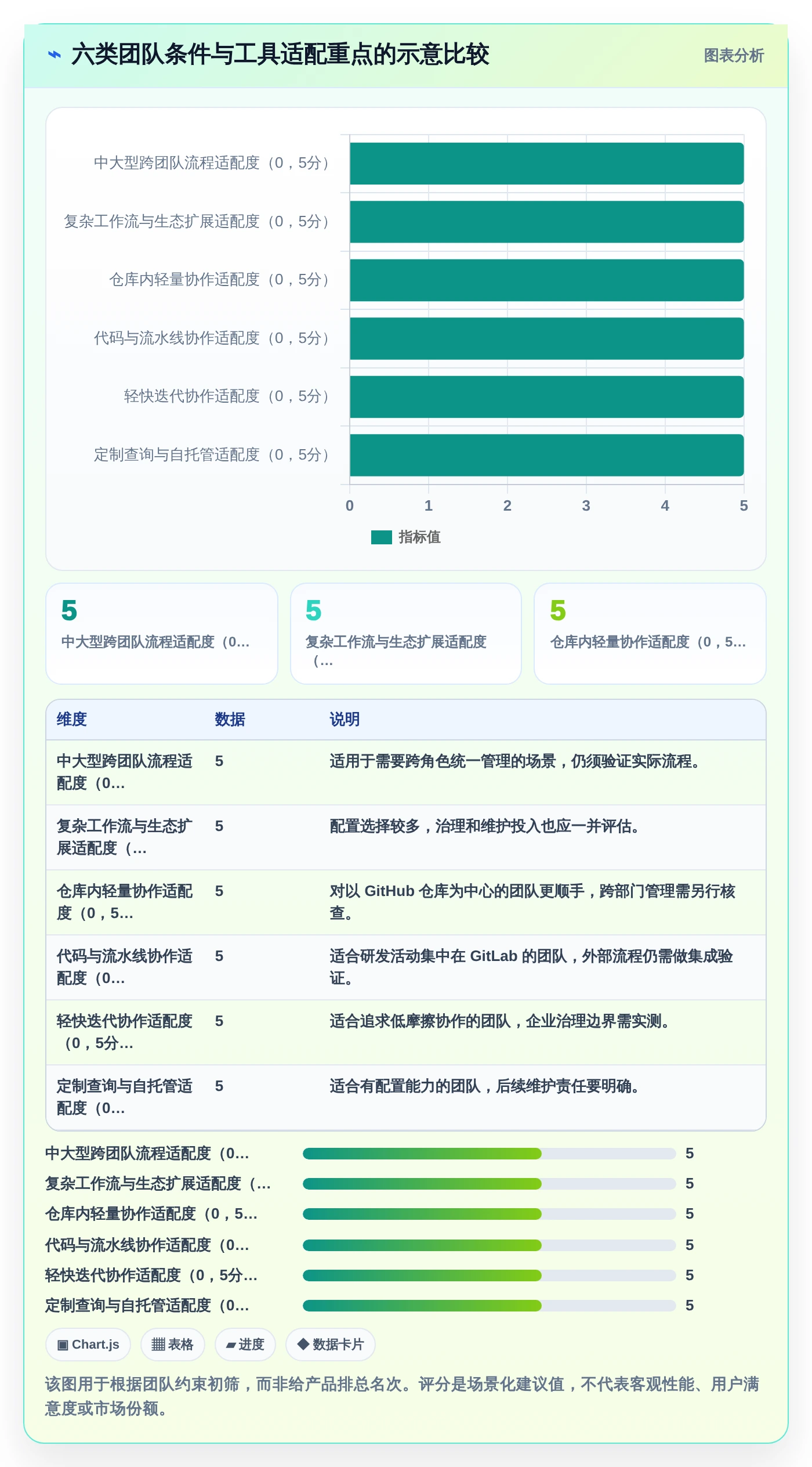Toggle the 指标值 legend color swatch
This screenshot has width=812, height=1467.
pyautogui.click(x=381, y=537)
